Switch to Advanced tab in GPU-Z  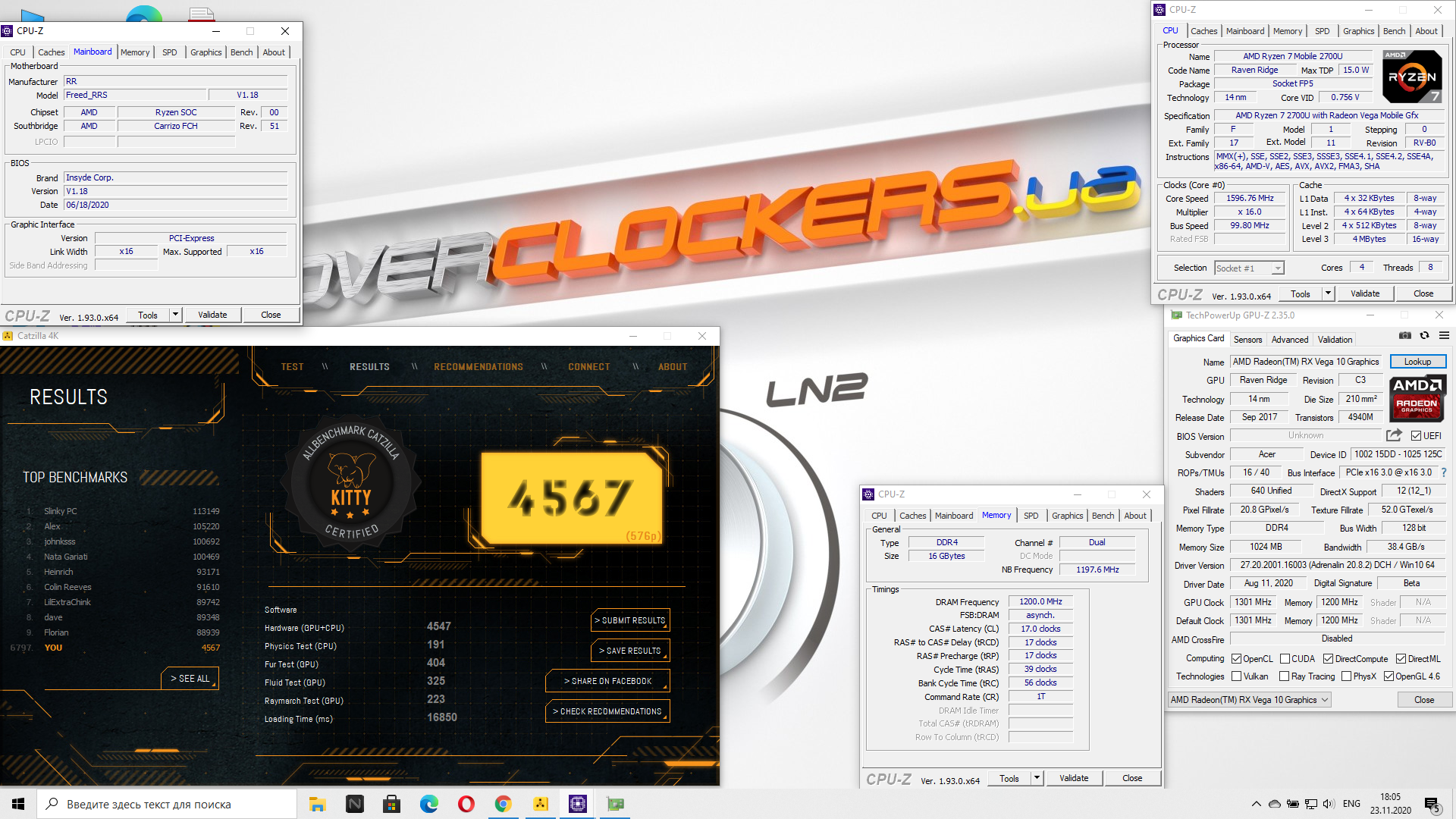coord(1290,340)
